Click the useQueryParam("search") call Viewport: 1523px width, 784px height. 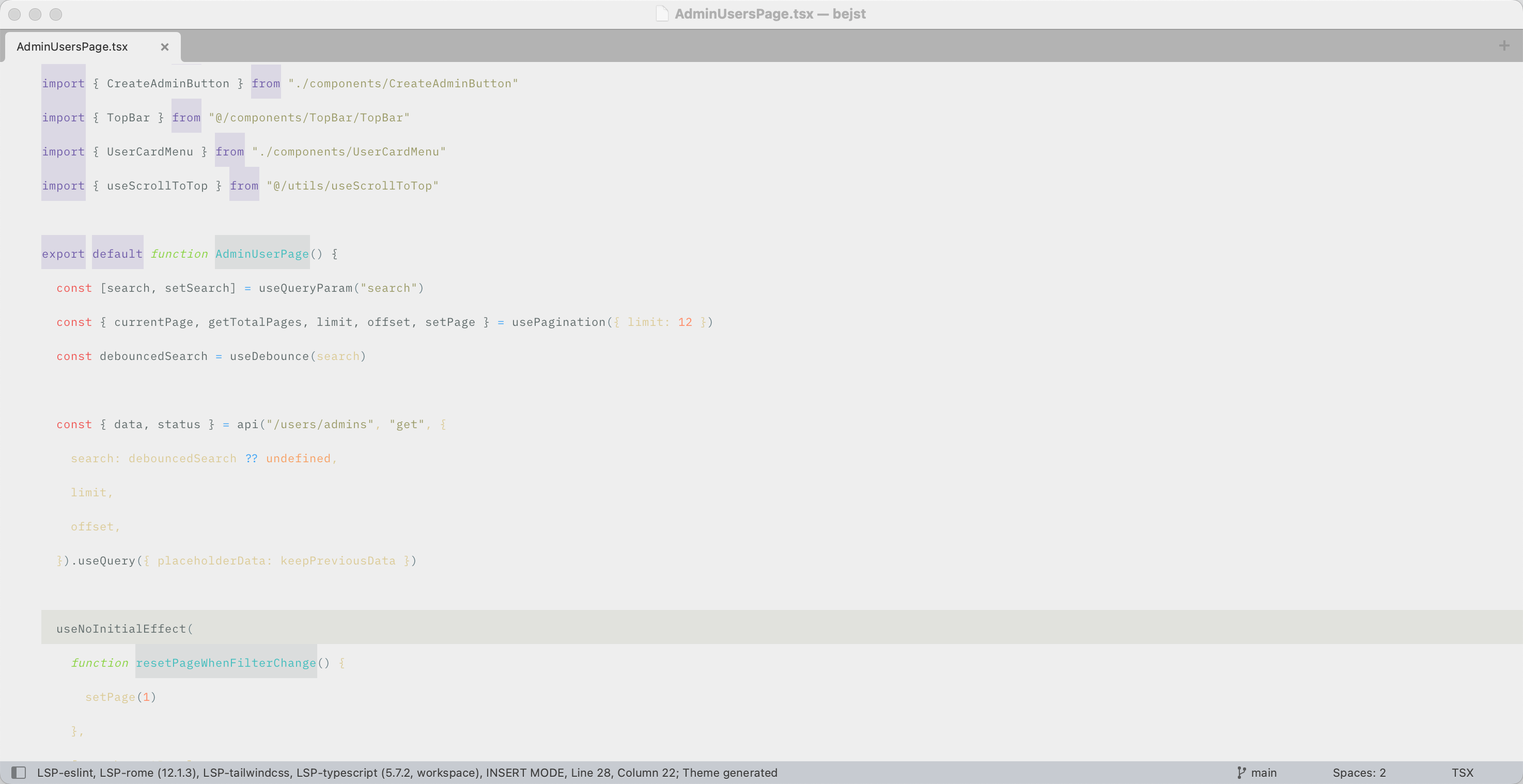pos(341,288)
